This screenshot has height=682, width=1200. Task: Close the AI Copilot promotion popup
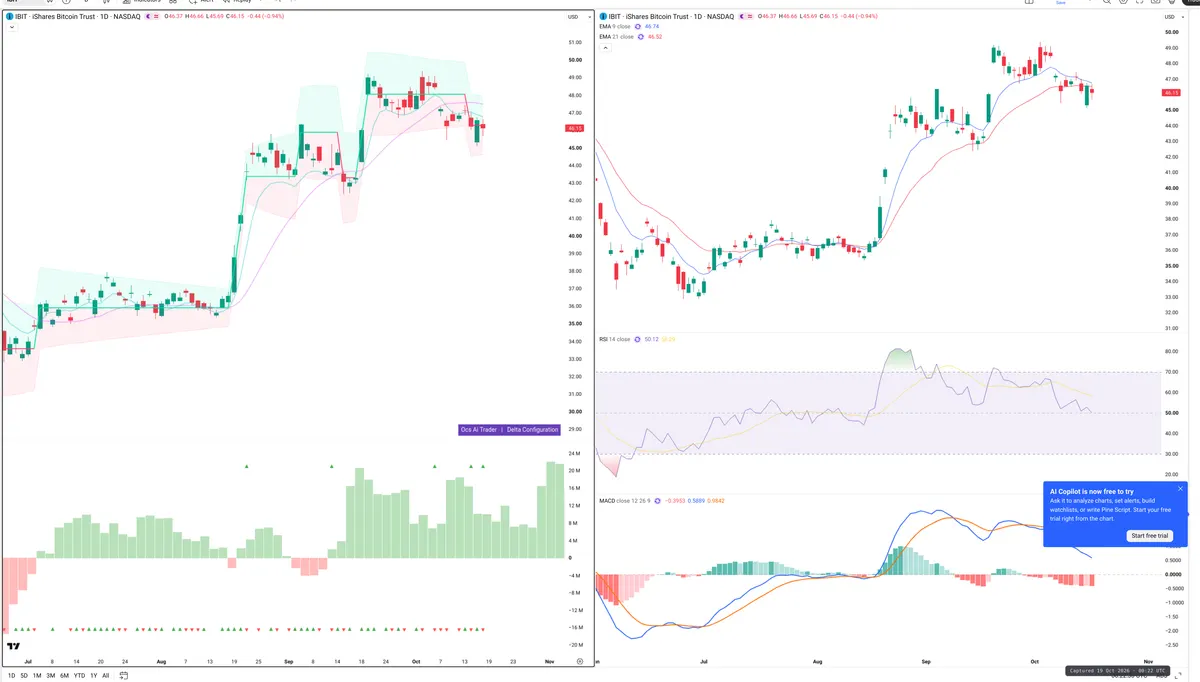(x=1180, y=489)
